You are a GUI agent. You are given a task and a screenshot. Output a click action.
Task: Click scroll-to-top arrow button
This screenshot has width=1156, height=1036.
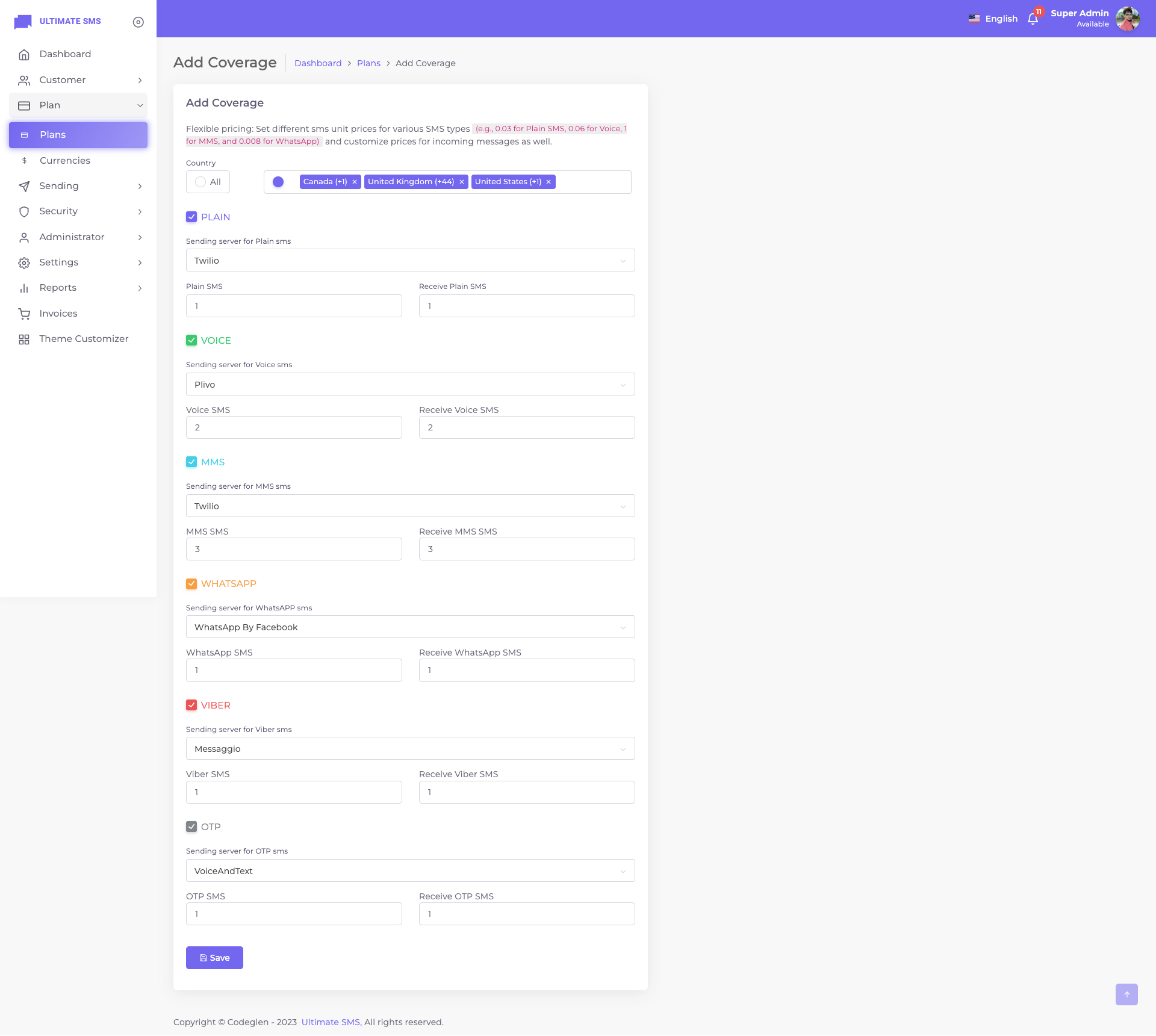(x=1126, y=994)
